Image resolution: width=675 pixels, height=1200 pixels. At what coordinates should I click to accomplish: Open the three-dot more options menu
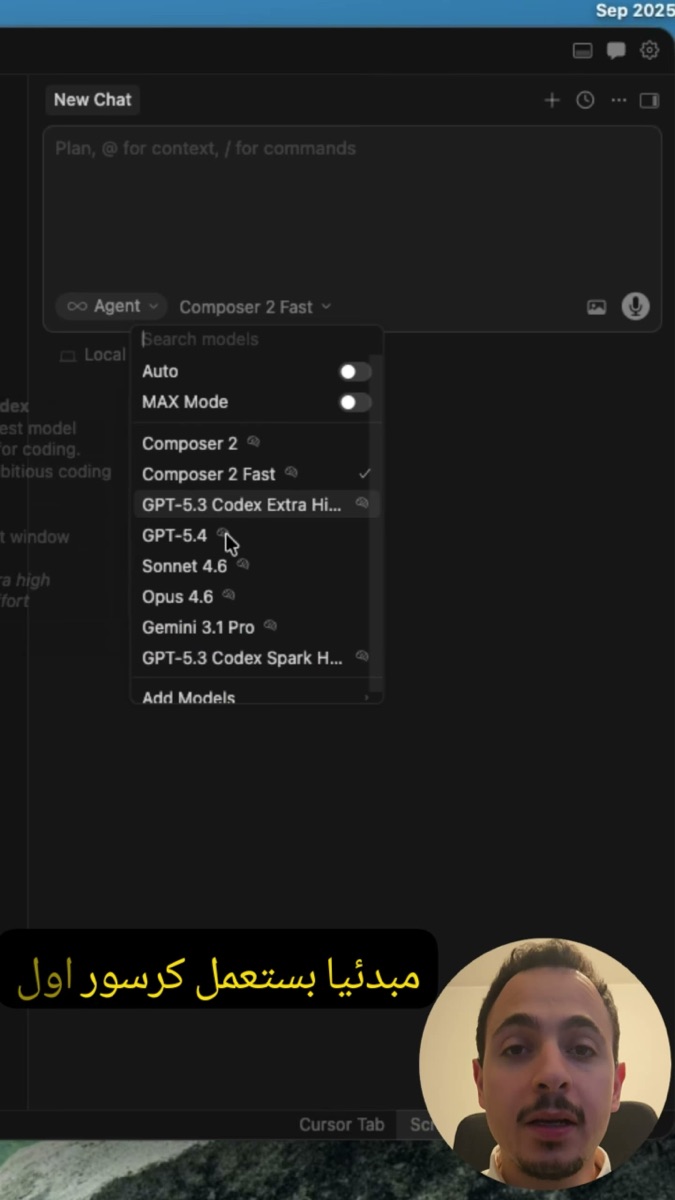pos(619,100)
